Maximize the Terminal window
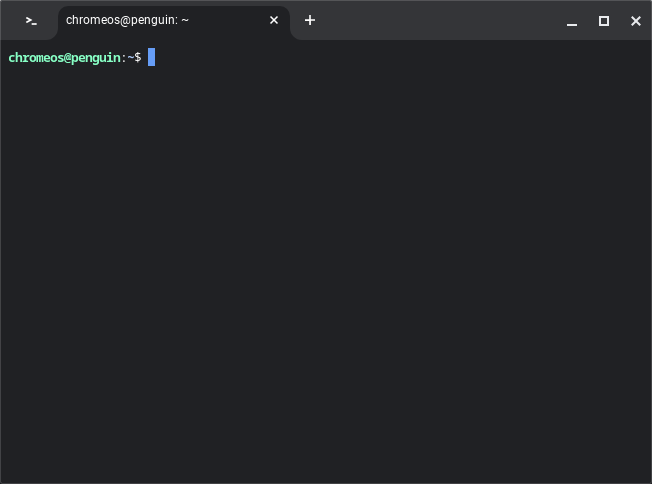 point(604,21)
